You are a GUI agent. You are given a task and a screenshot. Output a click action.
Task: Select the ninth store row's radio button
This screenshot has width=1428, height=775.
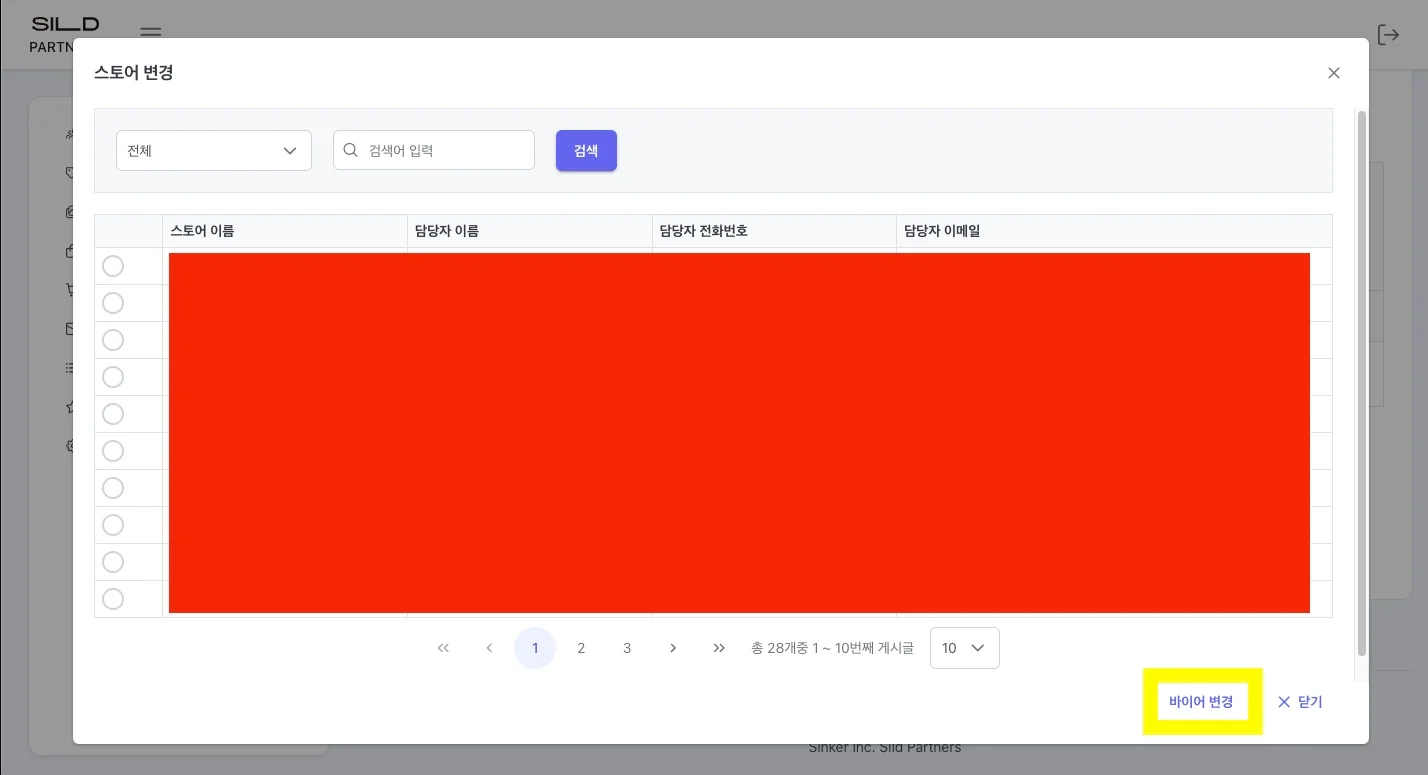coord(113,562)
